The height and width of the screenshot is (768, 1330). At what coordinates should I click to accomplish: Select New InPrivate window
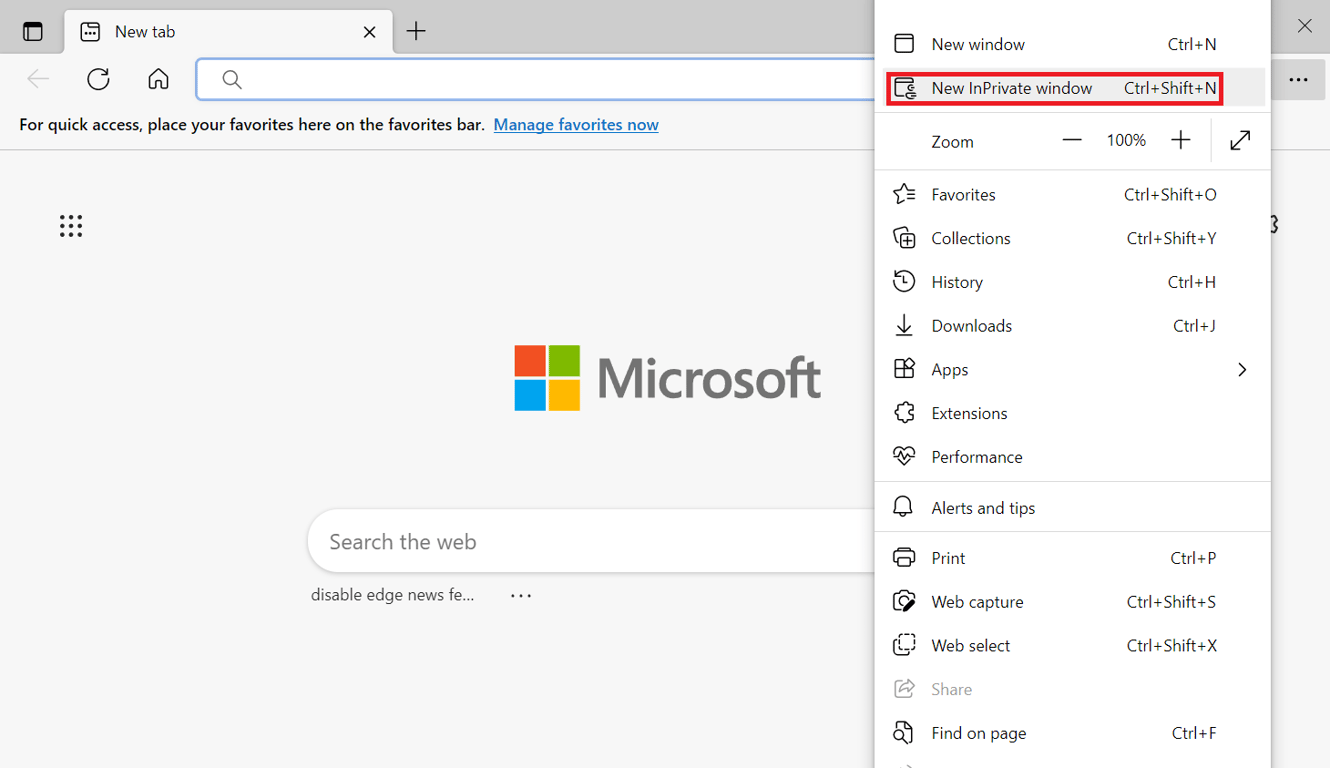(x=1012, y=88)
